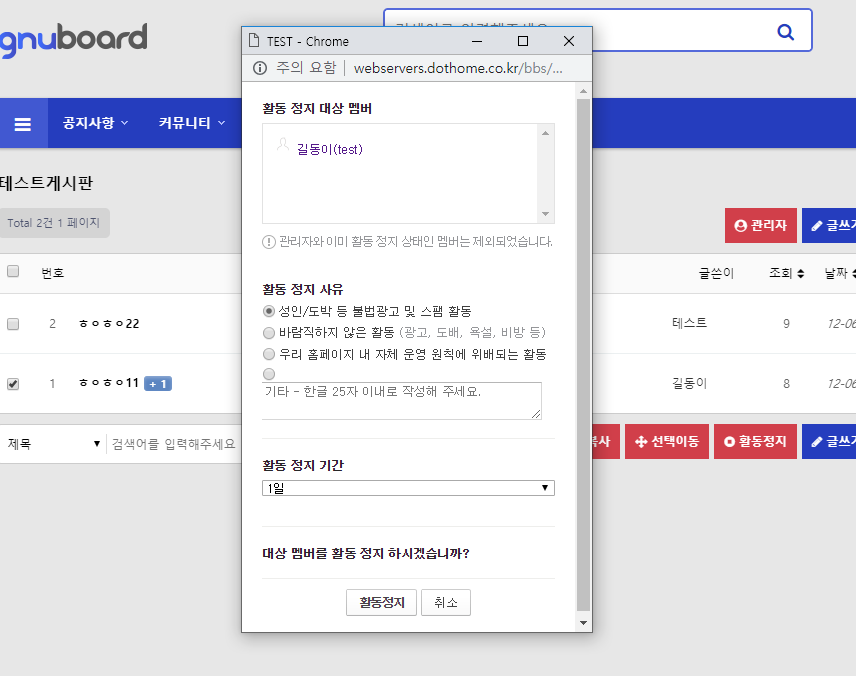Click the gnuboard logo

click(x=73, y=40)
